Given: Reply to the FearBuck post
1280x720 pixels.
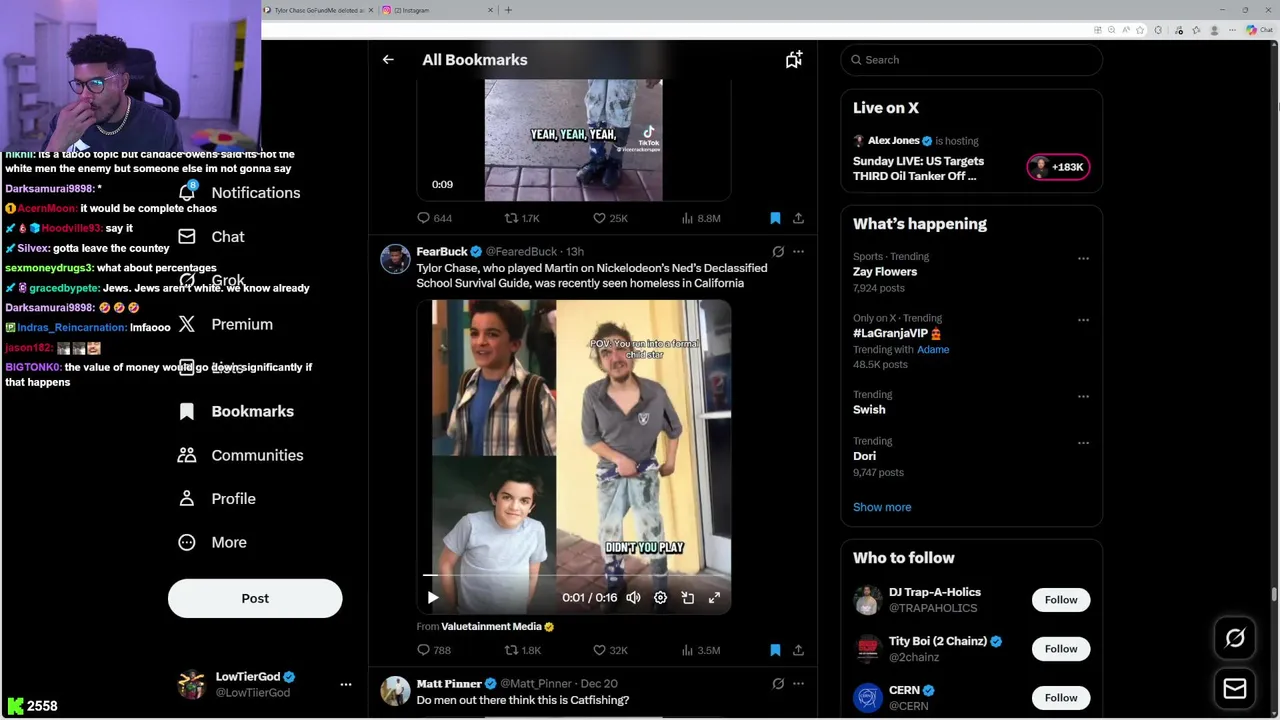Looking at the screenshot, I should tap(424, 650).
